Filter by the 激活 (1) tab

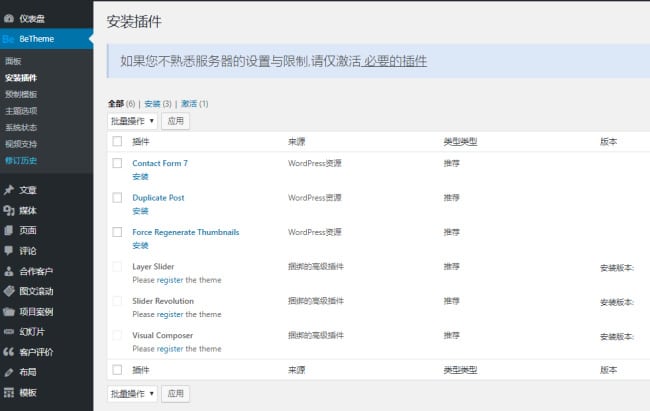click(x=188, y=104)
